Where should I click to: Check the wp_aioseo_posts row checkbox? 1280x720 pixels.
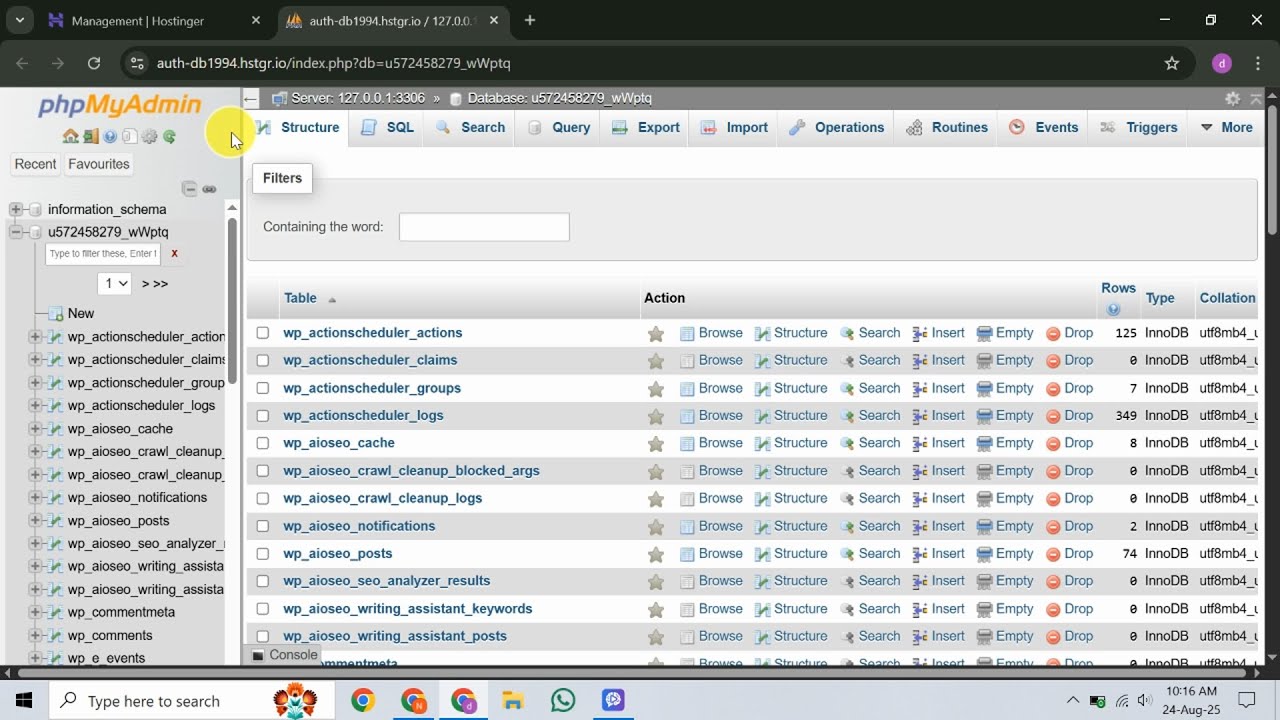tap(263, 554)
